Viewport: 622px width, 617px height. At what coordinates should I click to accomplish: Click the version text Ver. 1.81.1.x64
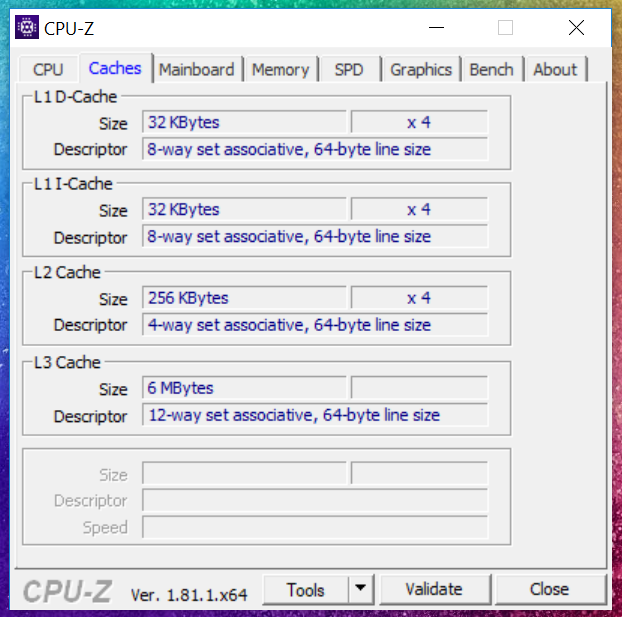(189, 595)
